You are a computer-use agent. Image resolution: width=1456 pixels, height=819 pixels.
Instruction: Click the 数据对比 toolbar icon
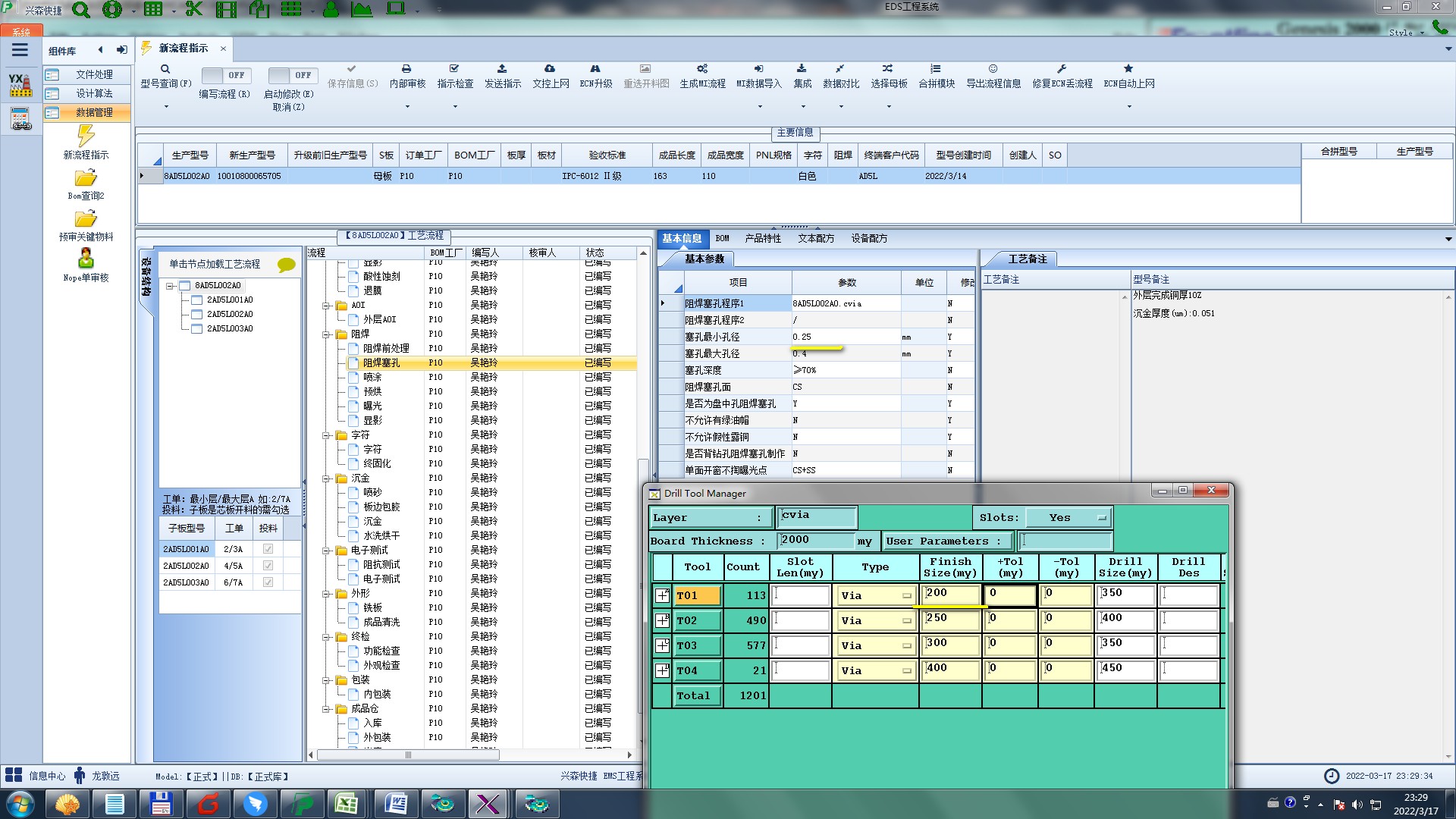(x=840, y=69)
